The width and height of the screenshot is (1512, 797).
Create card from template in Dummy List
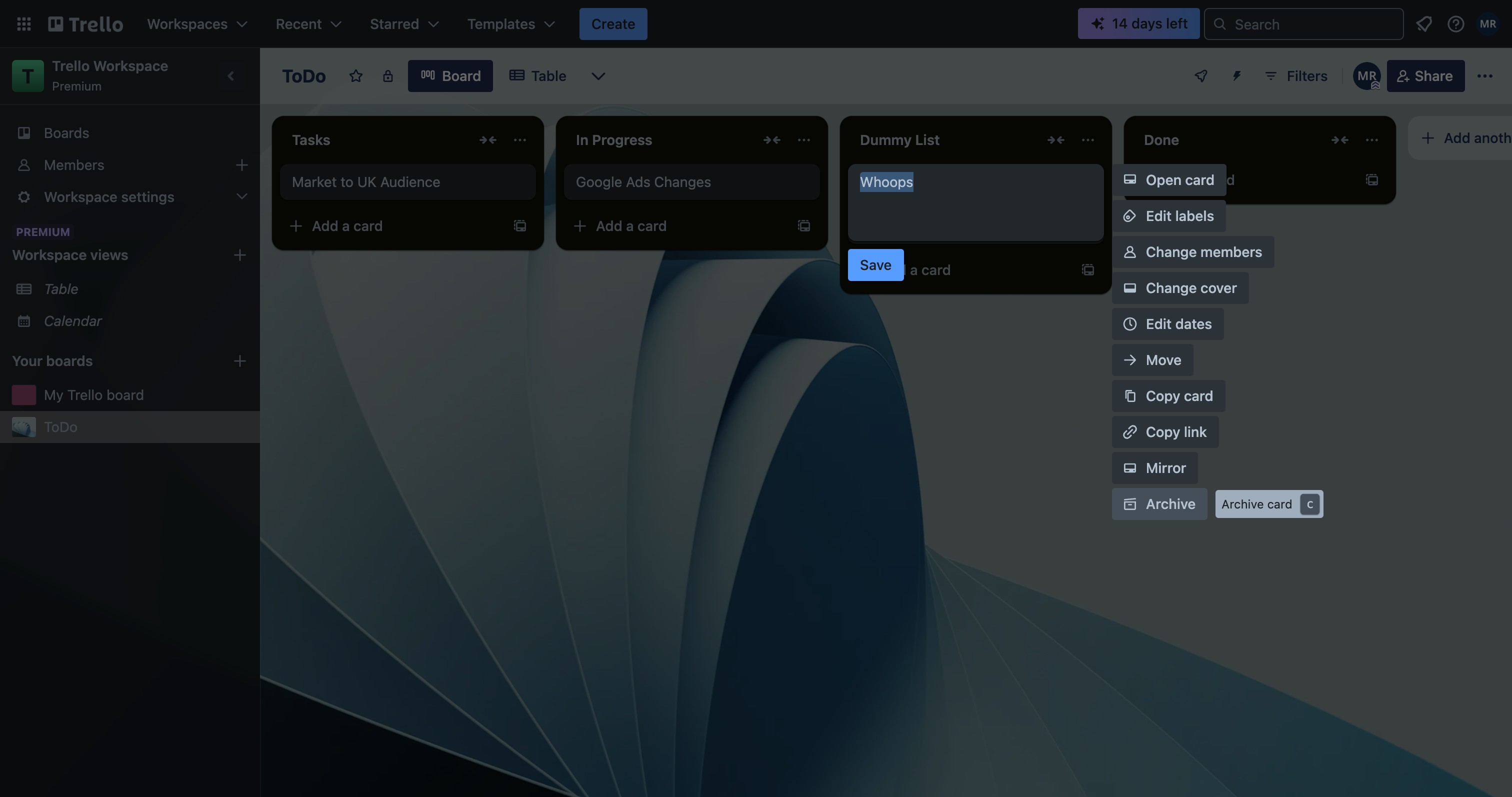(1088, 270)
